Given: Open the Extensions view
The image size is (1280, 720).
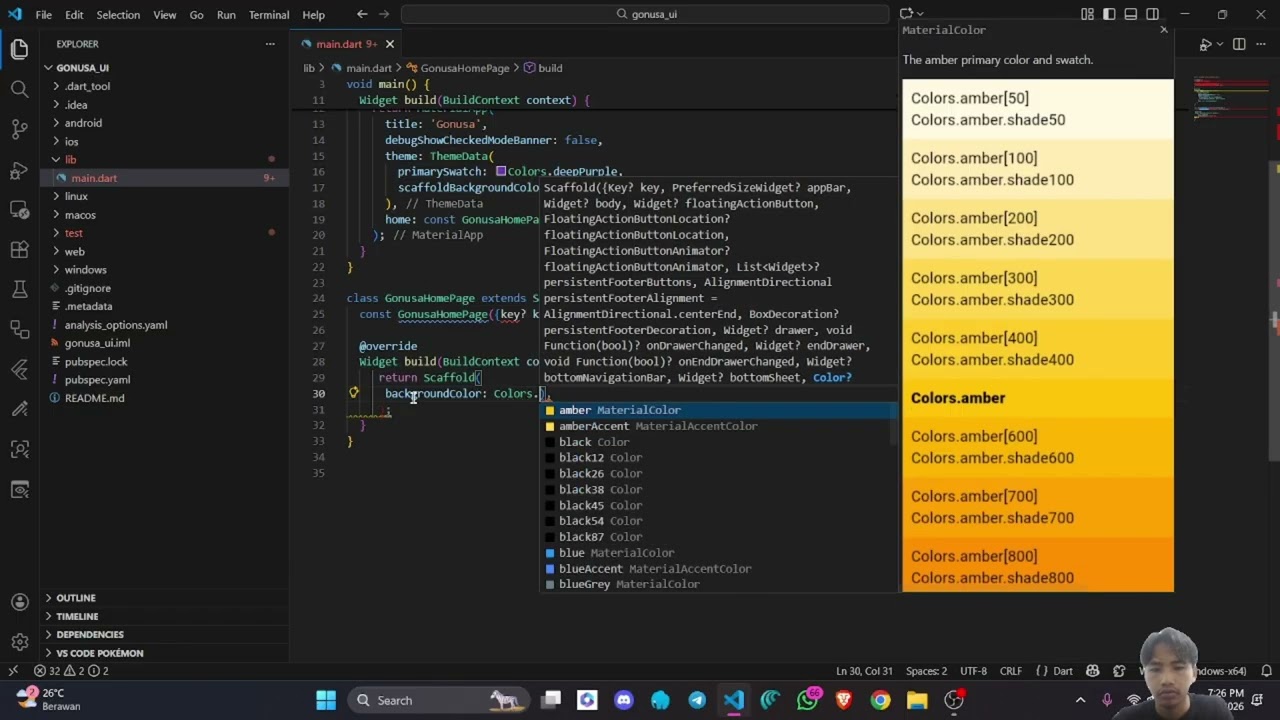Looking at the screenshot, I should coord(19,249).
